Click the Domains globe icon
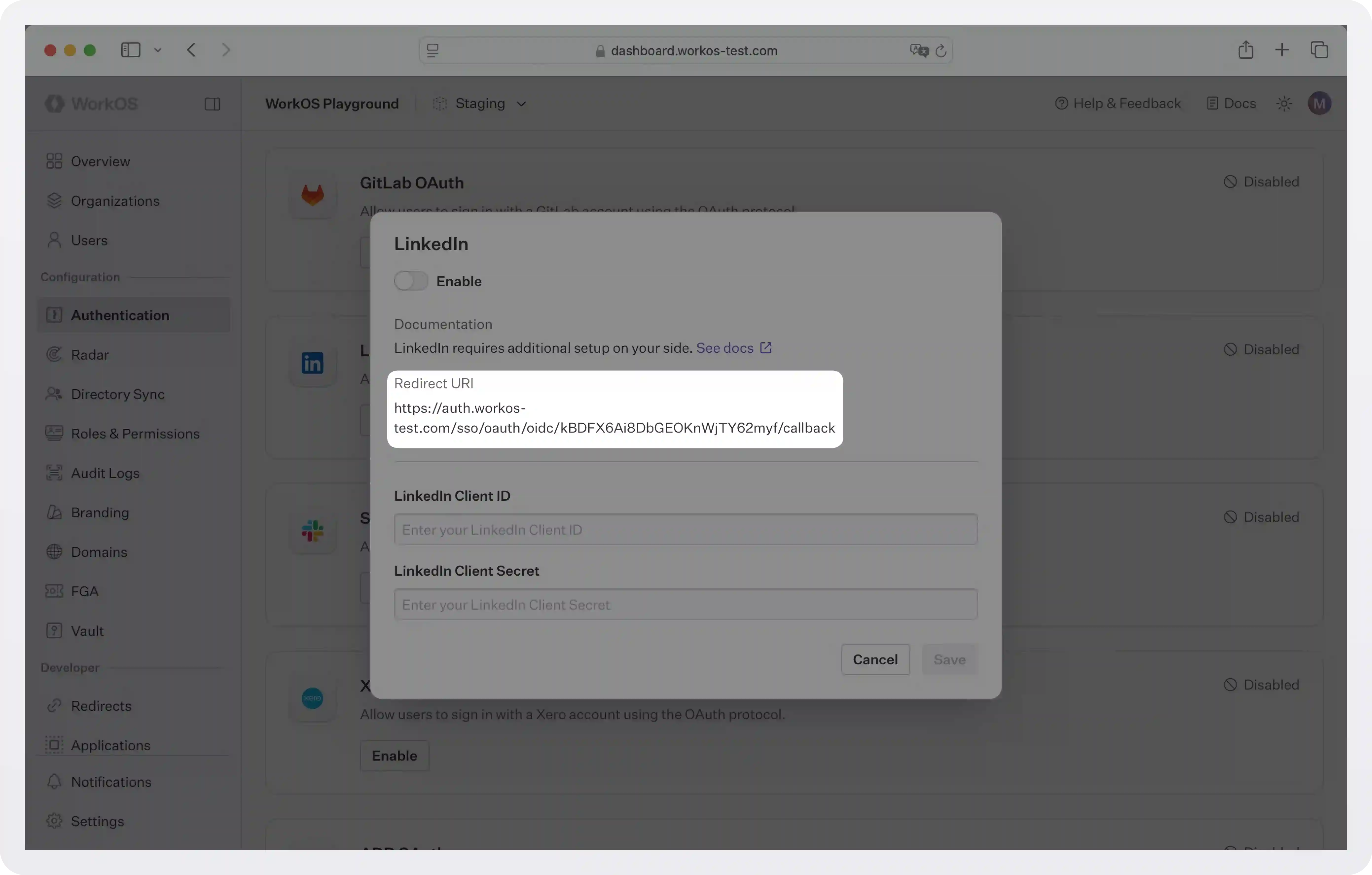Viewport: 1372px width, 875px height. coord(54,551)
